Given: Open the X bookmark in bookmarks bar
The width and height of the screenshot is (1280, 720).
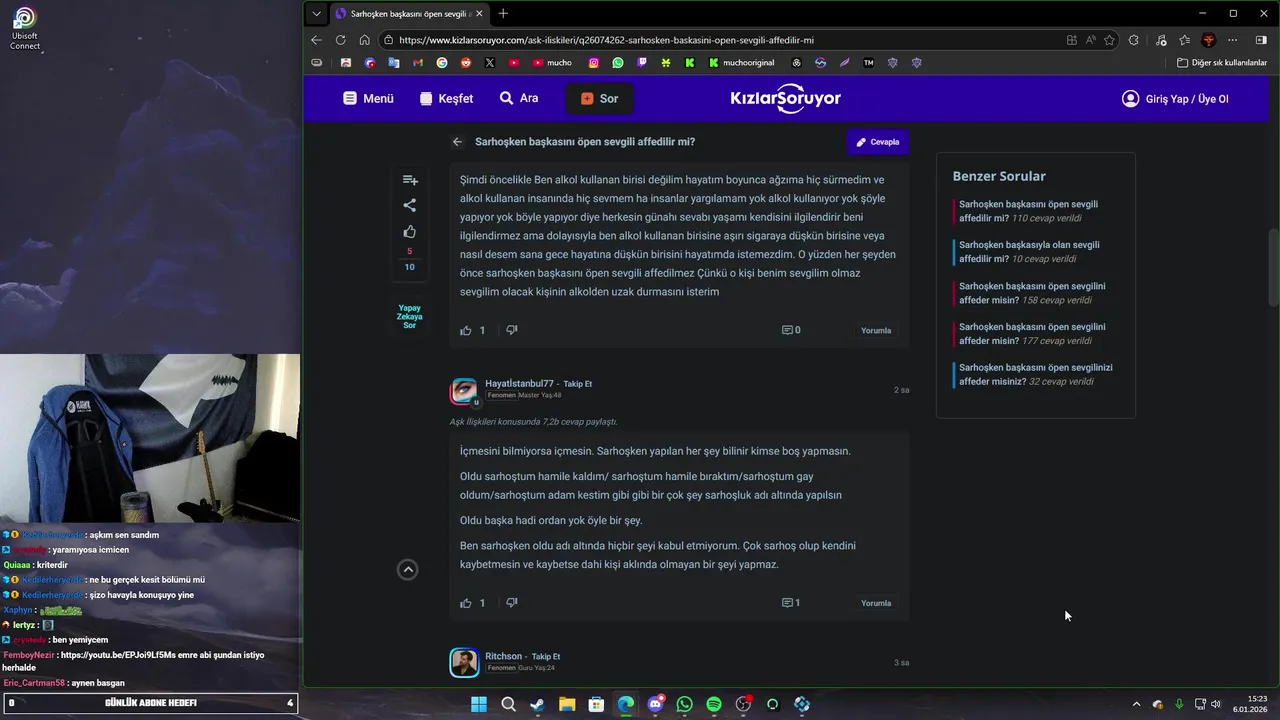Looking at the screenshot, I should (490, 62).
